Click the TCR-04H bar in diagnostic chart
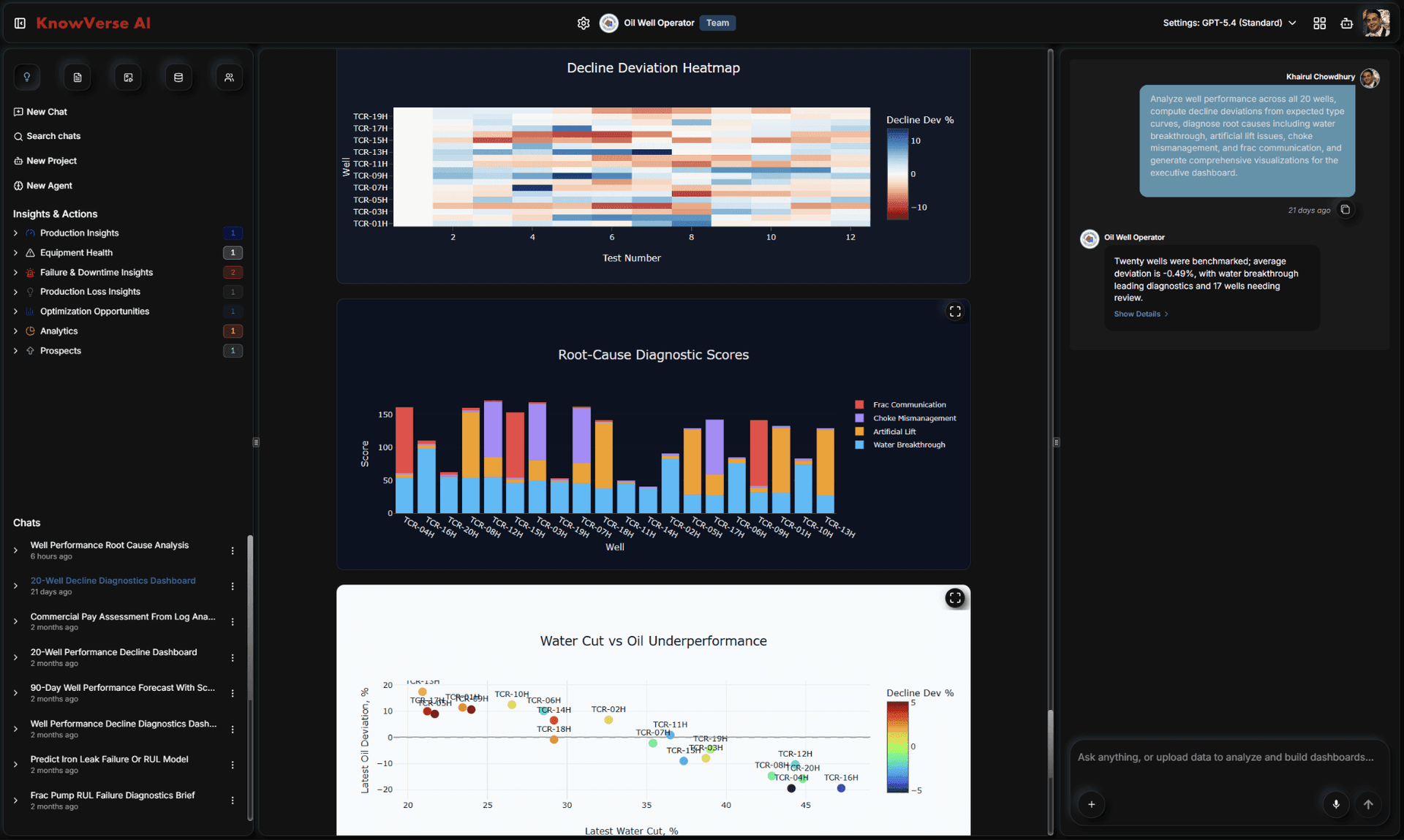Screen dimensions: 1404x840 tap(404, 460)
